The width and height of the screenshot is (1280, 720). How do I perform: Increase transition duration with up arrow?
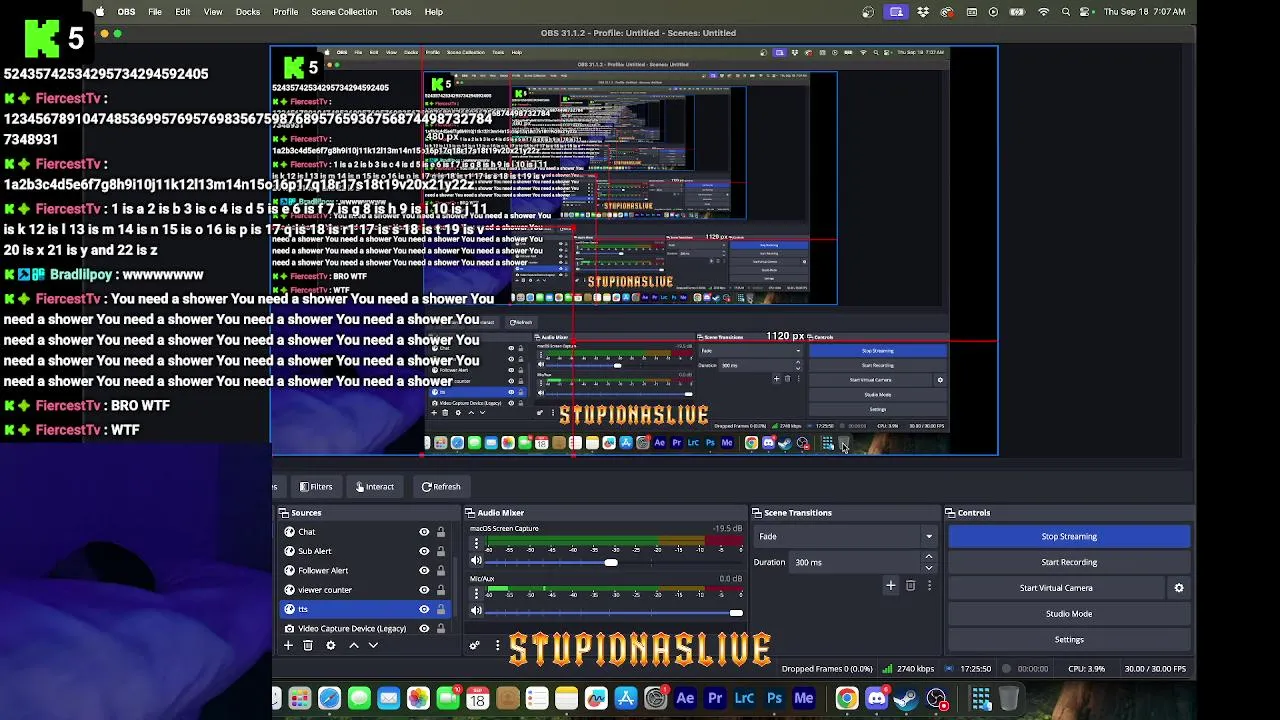929,557
